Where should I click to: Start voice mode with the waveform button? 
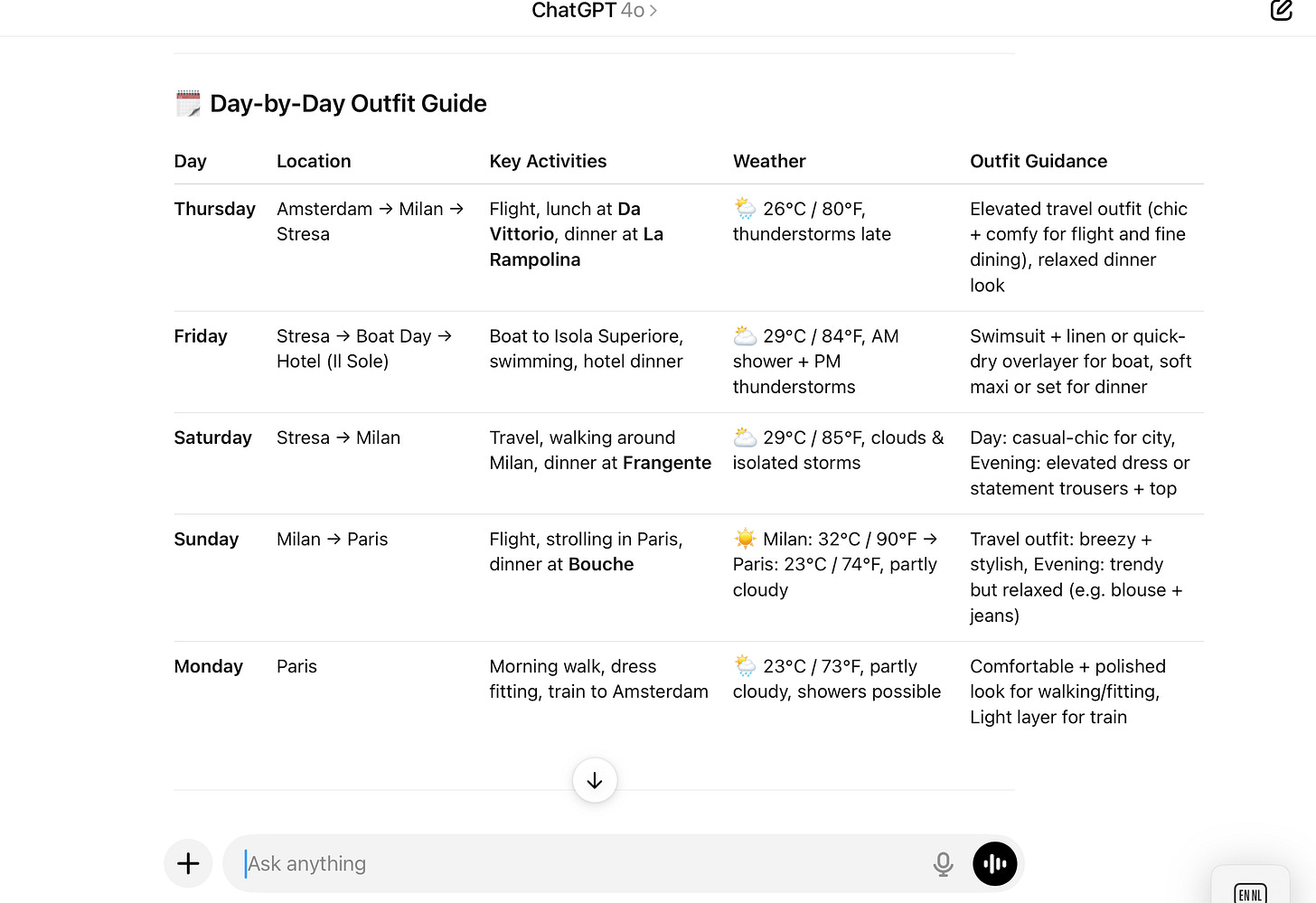(995, 863)
